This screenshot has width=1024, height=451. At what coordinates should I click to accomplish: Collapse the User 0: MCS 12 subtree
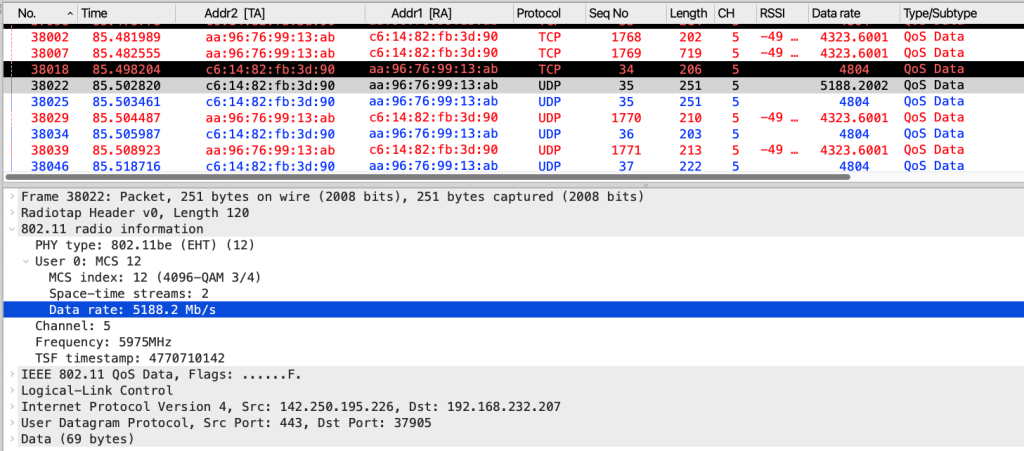pos(25,261)
